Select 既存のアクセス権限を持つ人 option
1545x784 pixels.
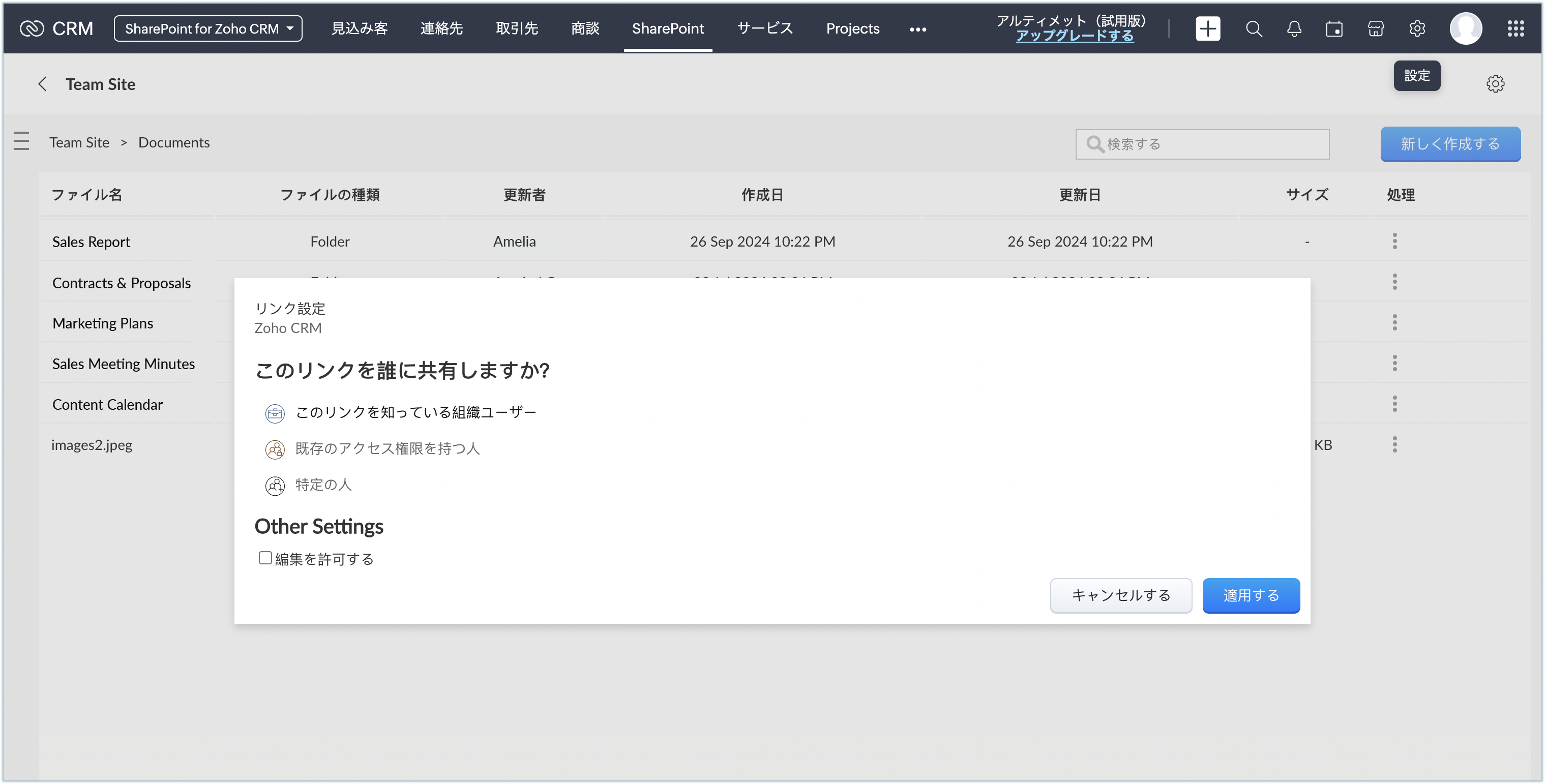point(387,449)
